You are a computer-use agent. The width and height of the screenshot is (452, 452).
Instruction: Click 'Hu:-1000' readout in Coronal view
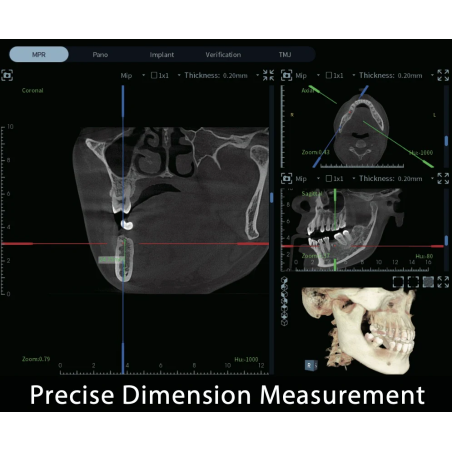coord(246,359)
